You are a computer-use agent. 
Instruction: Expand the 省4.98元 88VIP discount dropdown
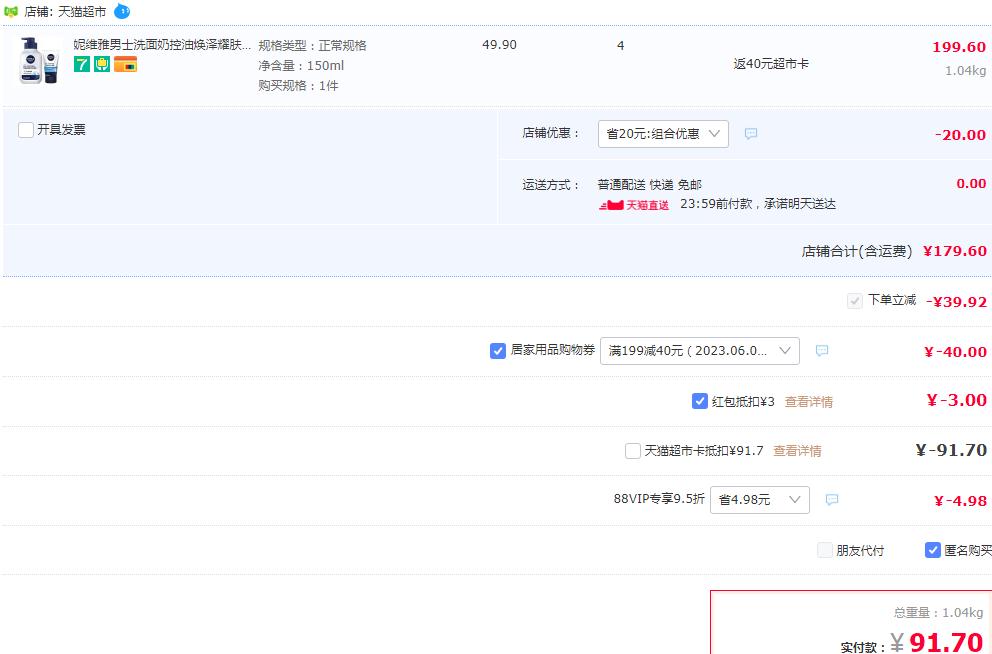(760, 500)
